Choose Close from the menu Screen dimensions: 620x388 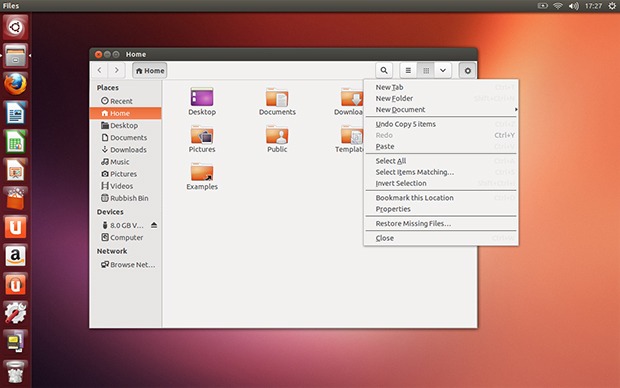click(x=441, y=238)
